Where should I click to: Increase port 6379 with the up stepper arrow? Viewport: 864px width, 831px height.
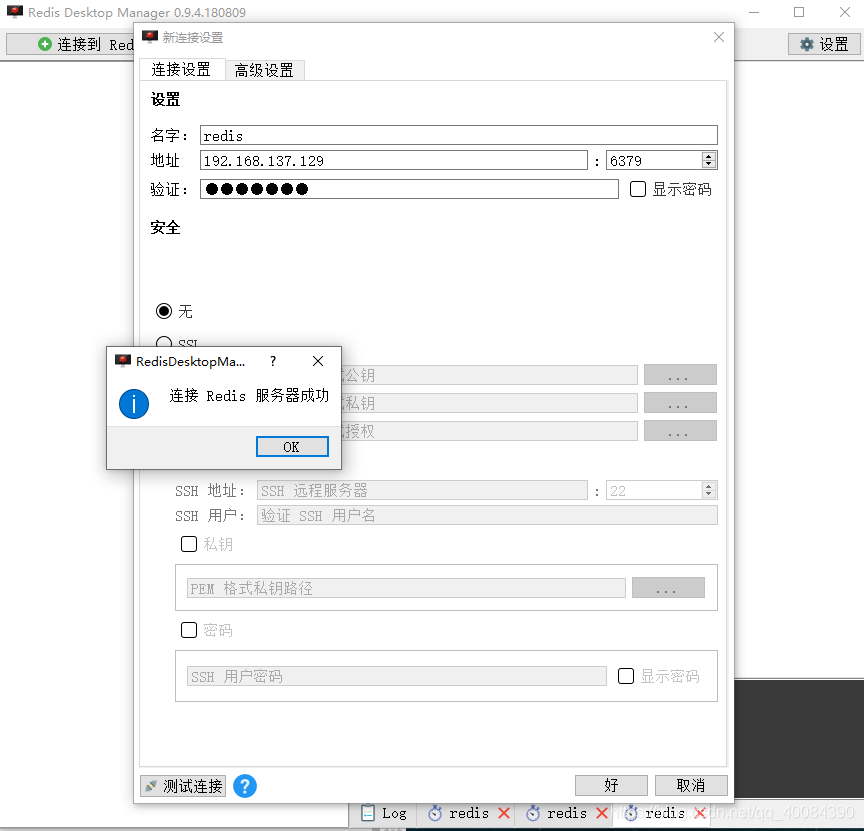pos(707,155)
